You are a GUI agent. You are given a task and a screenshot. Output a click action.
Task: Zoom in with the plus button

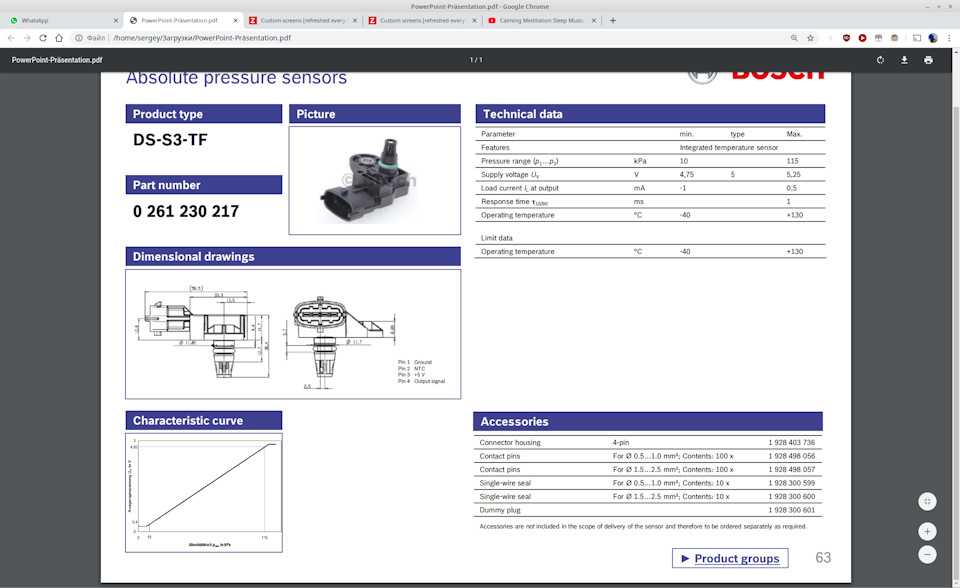927,531
